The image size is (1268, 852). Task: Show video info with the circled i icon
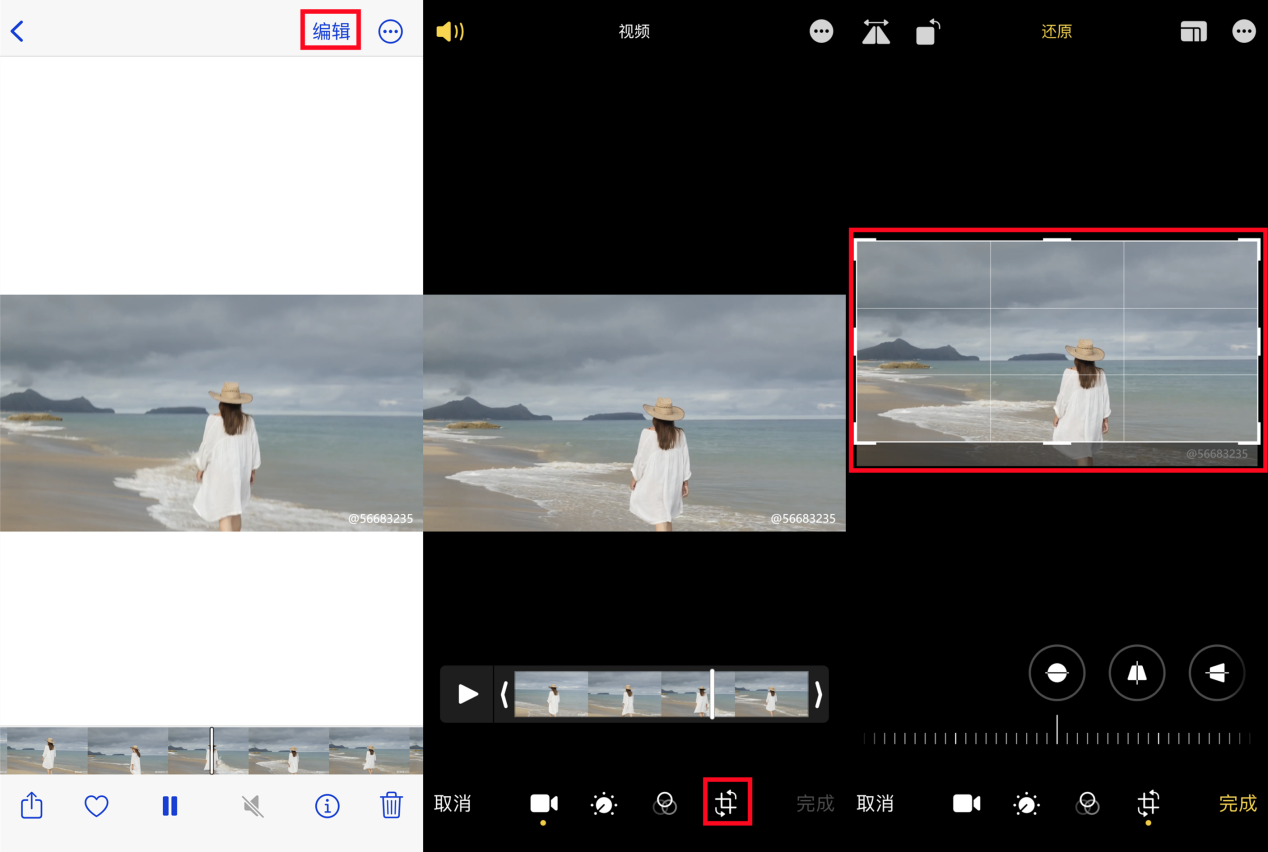[x=327, y=806]
